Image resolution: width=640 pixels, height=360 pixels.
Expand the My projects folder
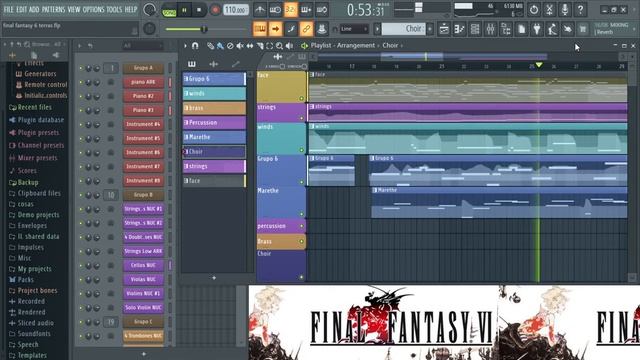[30, 269]
